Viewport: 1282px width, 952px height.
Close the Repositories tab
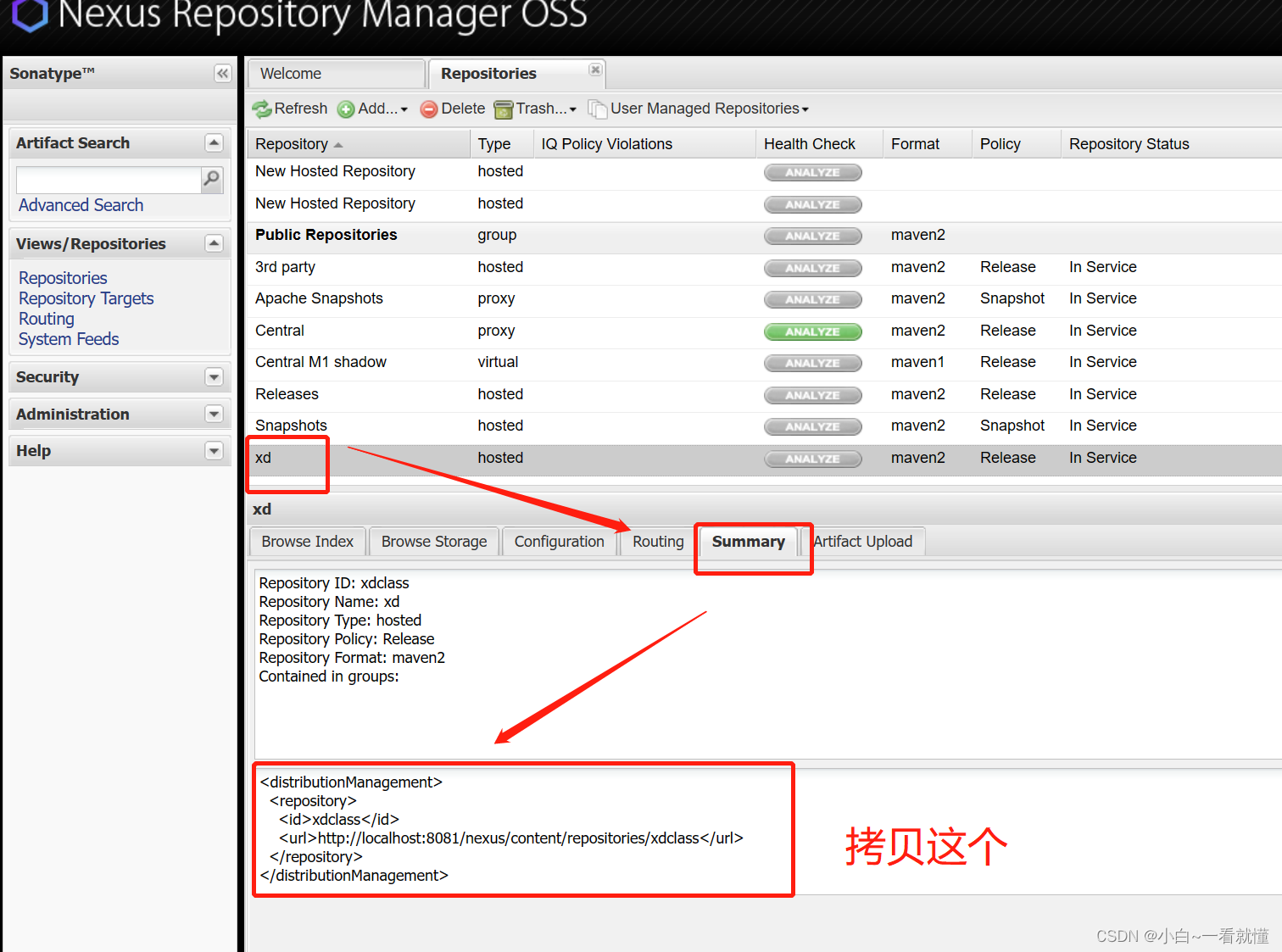tap(595, 70)
